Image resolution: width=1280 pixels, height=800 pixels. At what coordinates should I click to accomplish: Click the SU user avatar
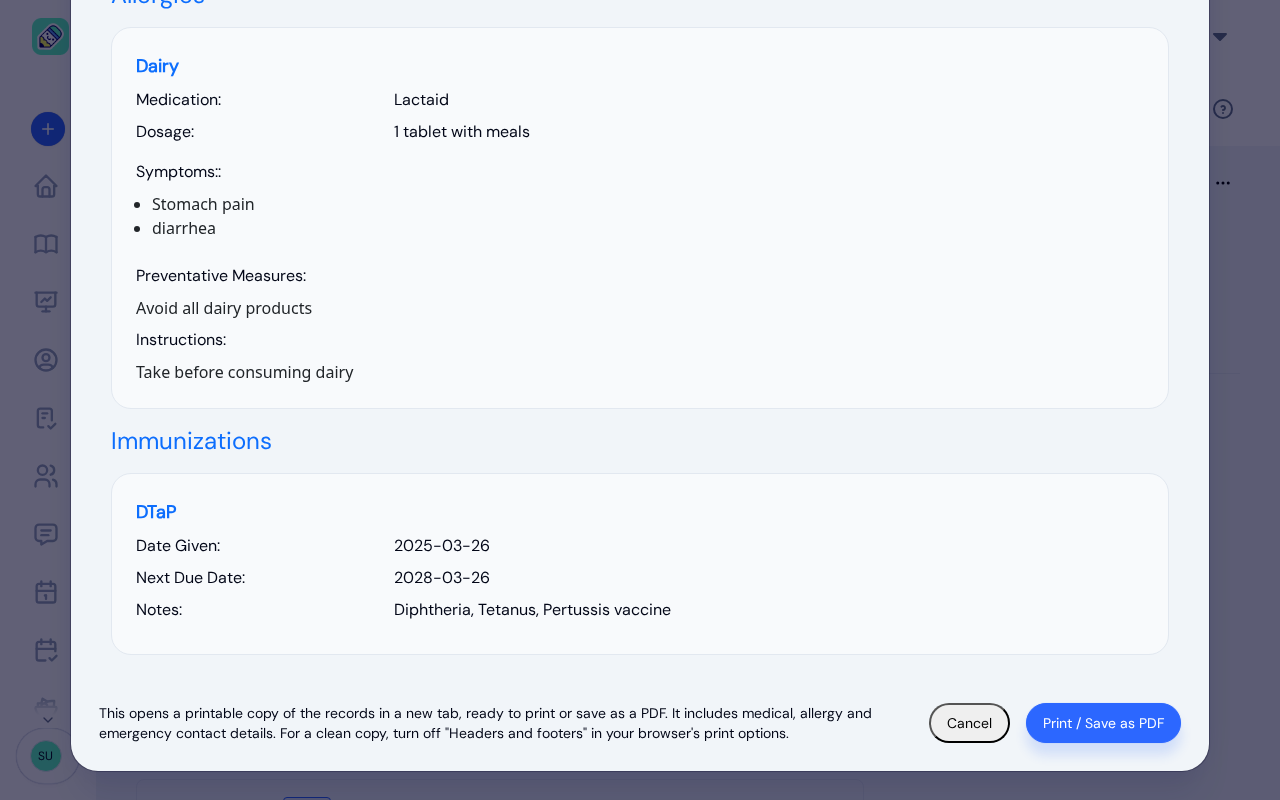coord(46,756)
